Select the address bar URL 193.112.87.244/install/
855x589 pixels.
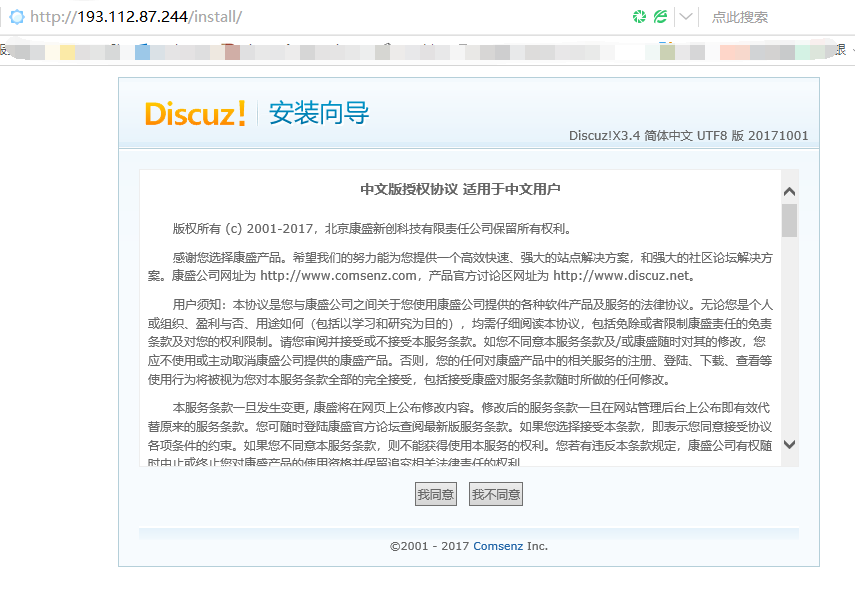136,17
